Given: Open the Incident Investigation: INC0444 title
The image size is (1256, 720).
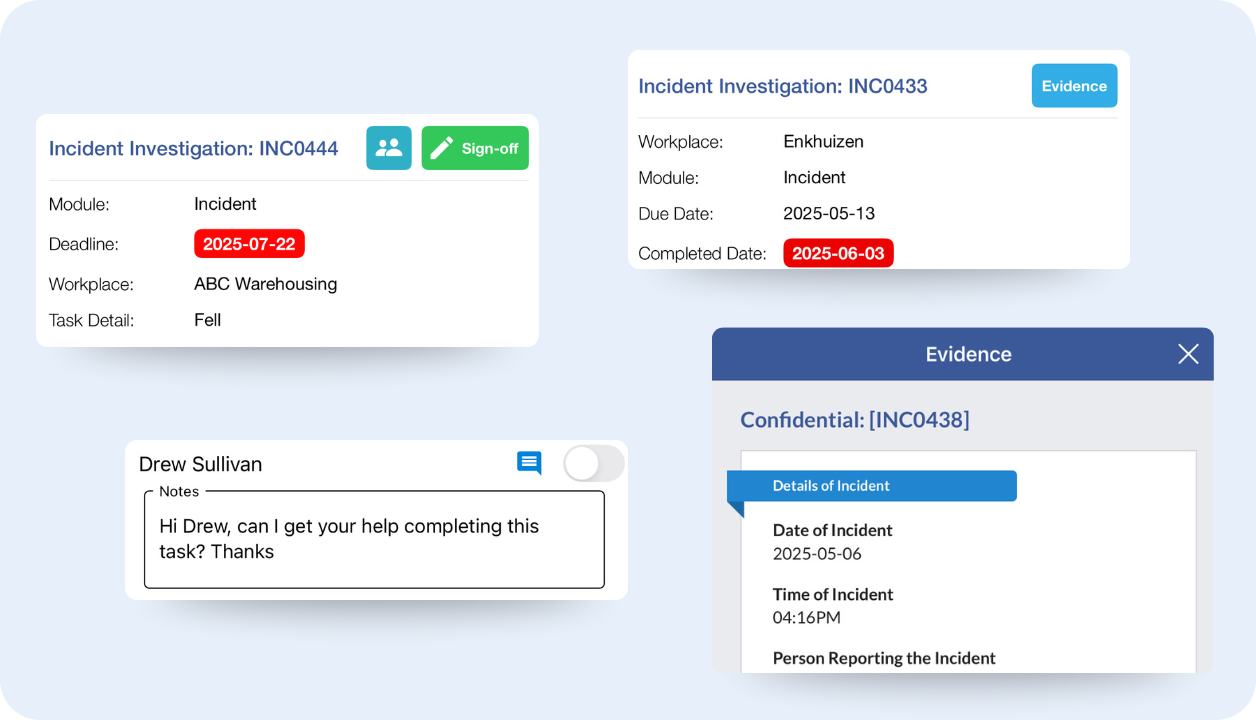Looking at the screenshot, I should click(194, 149).
